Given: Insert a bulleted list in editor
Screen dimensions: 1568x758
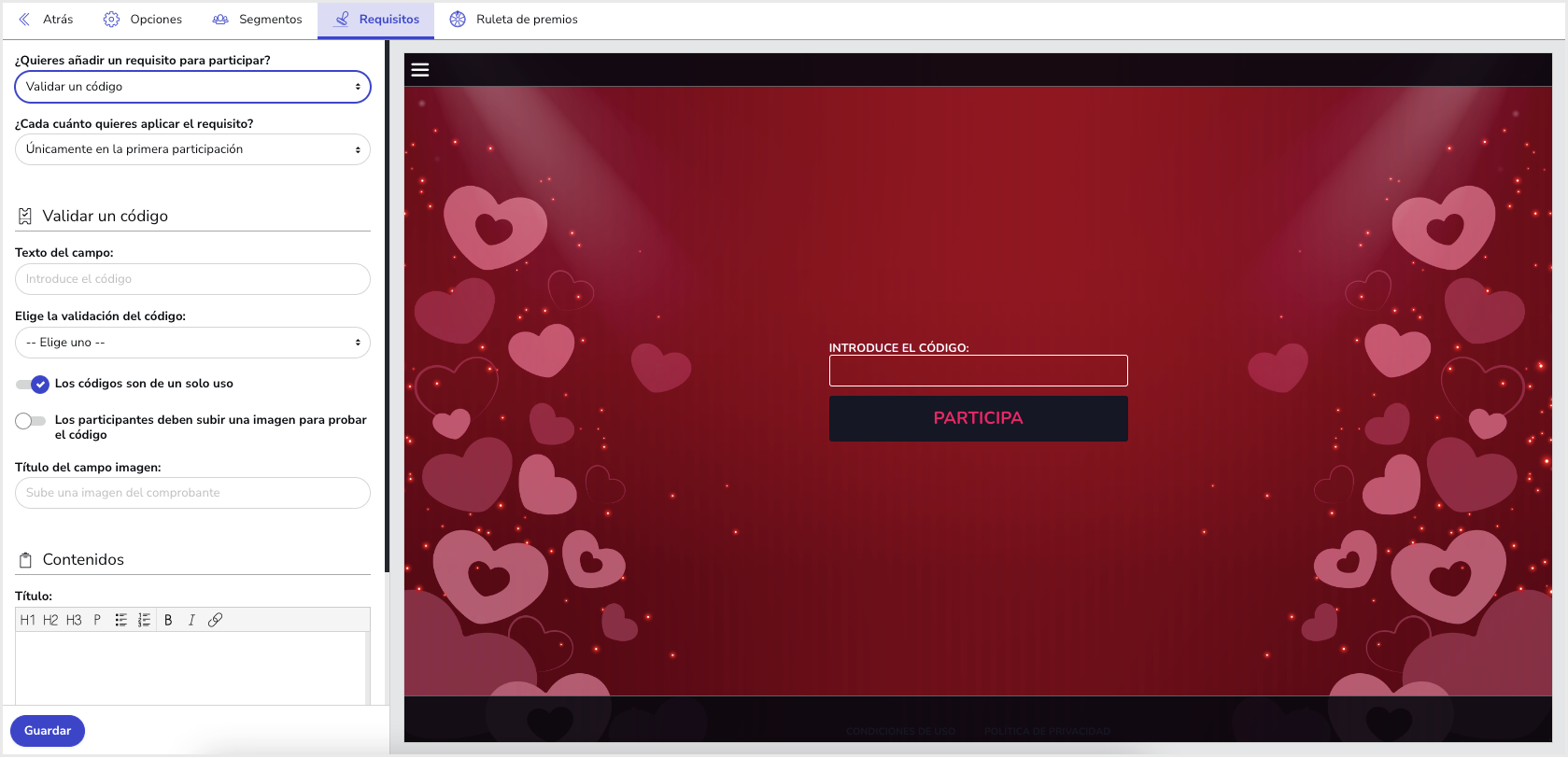Looking at the screenshot, I should pos(120,620).
